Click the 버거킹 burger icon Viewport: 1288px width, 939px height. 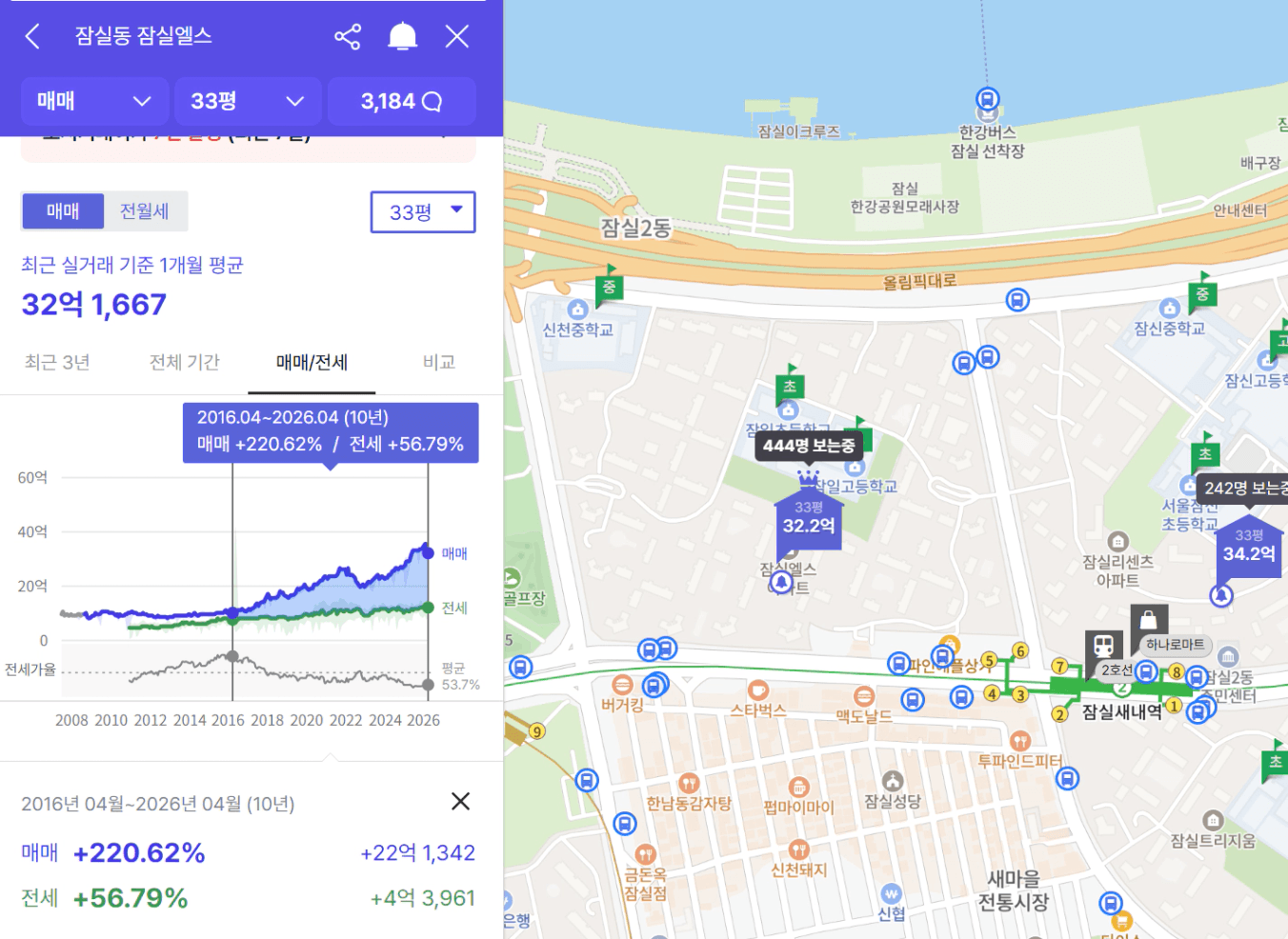(622, 684)
